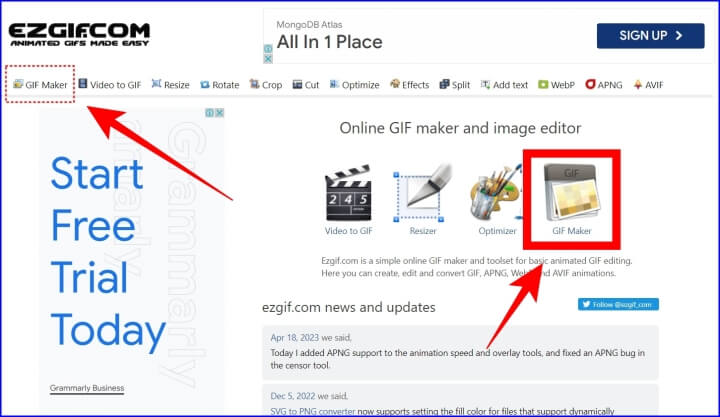Click the Grammarly Business link

pos(87,388)
